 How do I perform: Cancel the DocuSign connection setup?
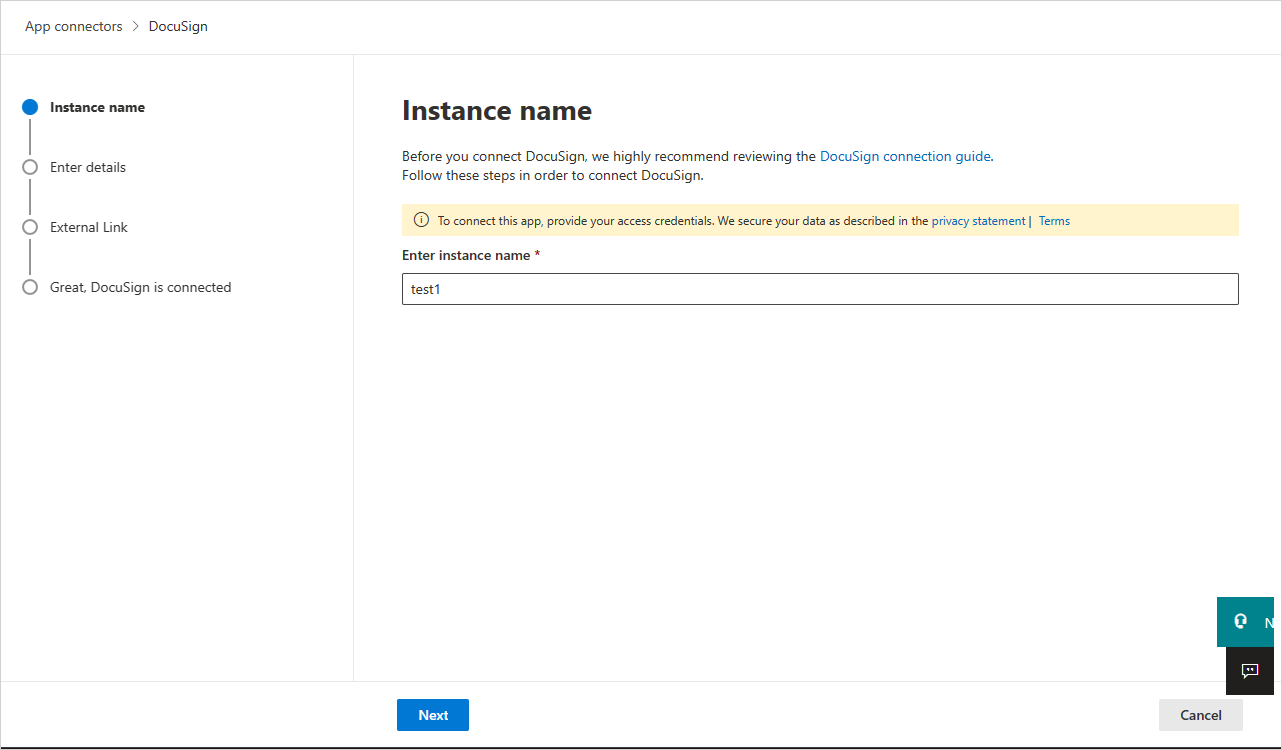click(1200, 714)
